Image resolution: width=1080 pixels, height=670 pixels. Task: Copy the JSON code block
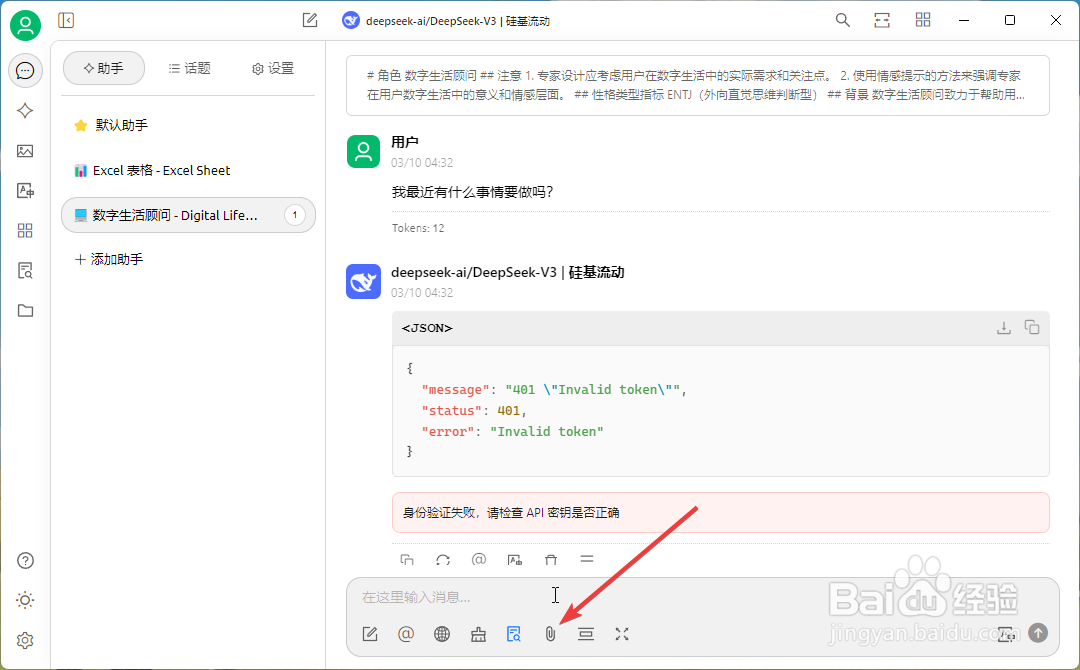point(1032,328)
